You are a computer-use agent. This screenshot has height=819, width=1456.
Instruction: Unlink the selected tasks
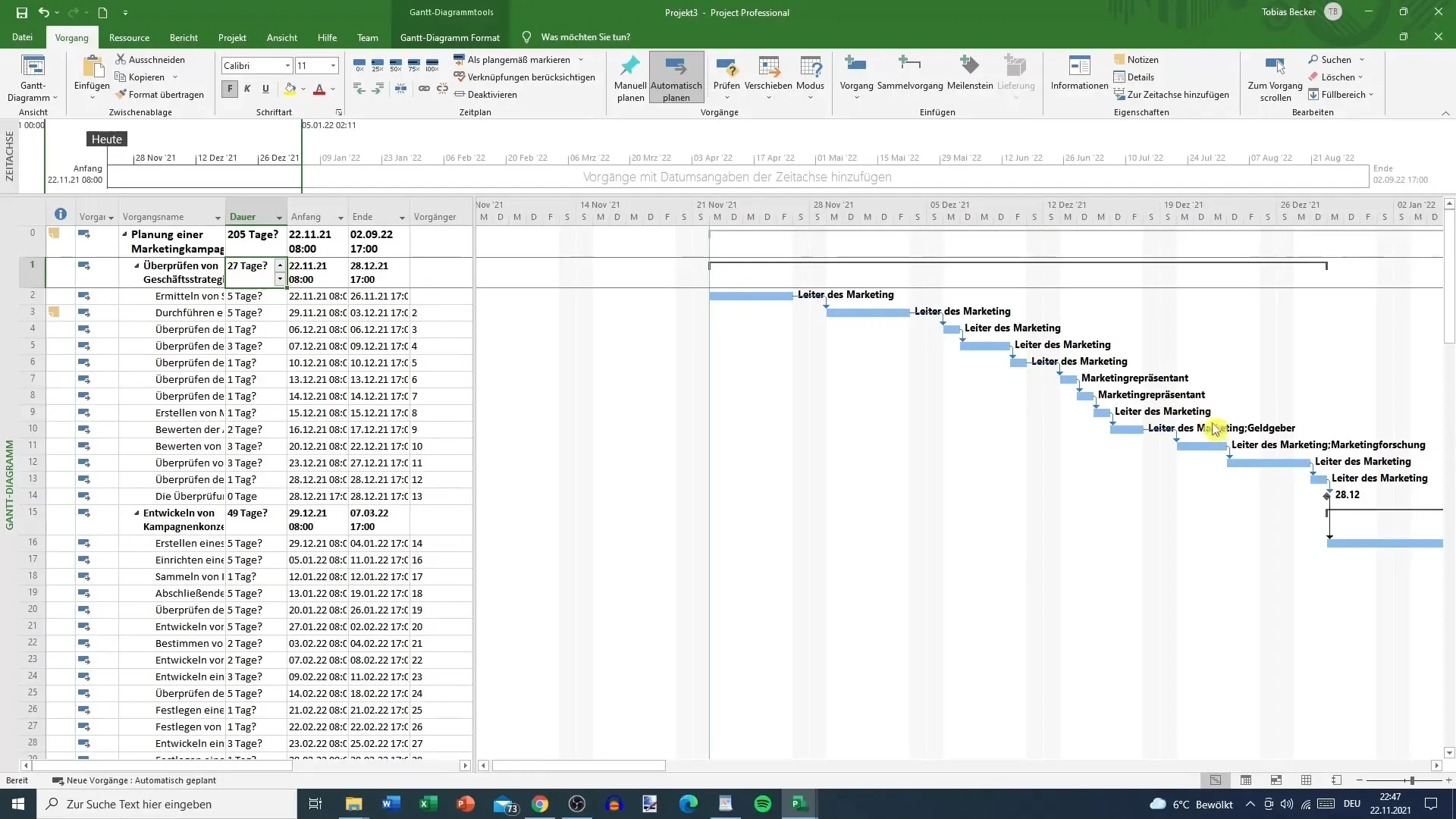pyautogui.click(x=442, y=89)
